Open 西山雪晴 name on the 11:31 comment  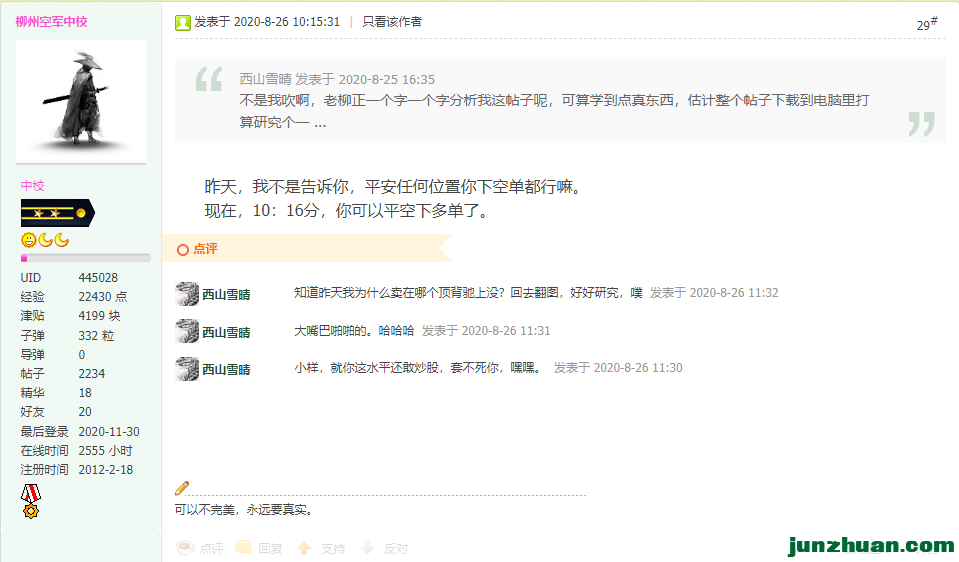pos(226,333)
